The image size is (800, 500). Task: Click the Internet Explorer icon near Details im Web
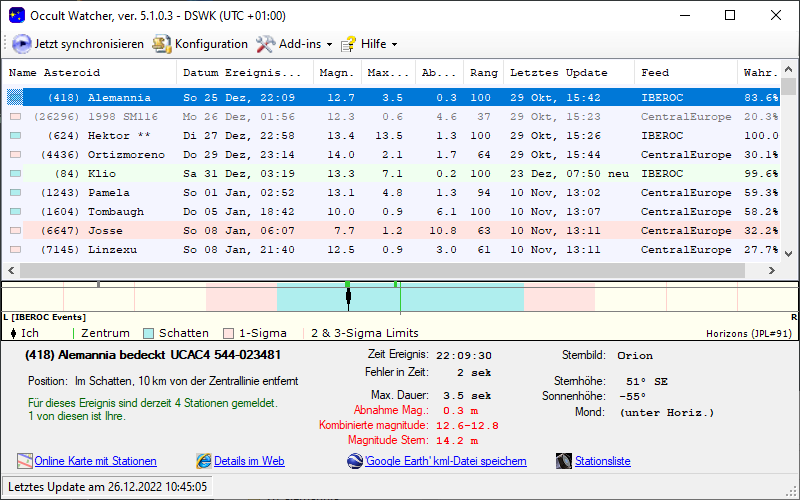[x=204, y=461]
